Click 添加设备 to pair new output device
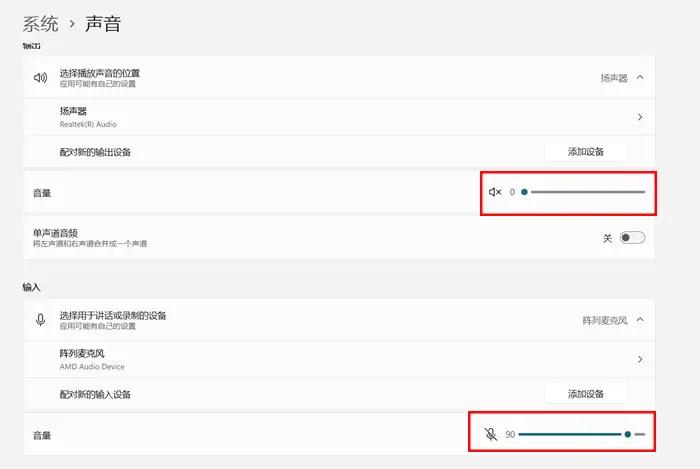The width and height of the screenshot is (700, 469). coord(586,152)
